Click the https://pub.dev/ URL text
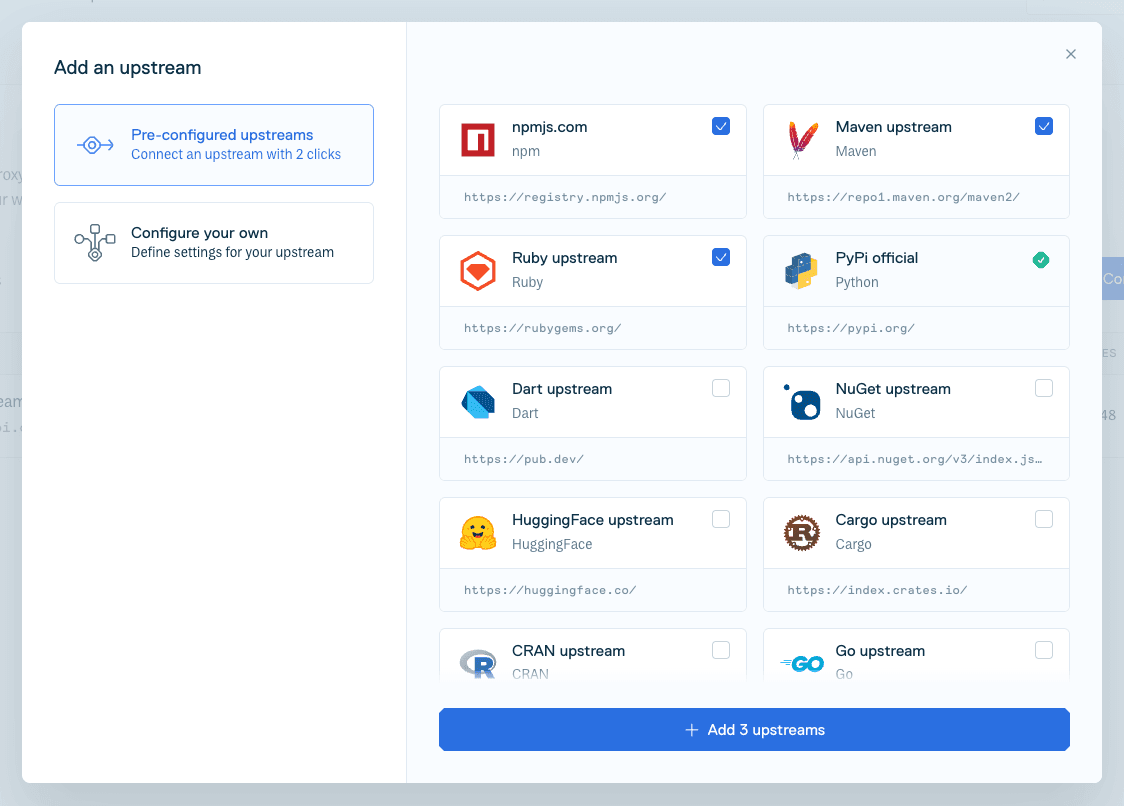This screenshot has height=806, width=1124. tap(524, 459)
